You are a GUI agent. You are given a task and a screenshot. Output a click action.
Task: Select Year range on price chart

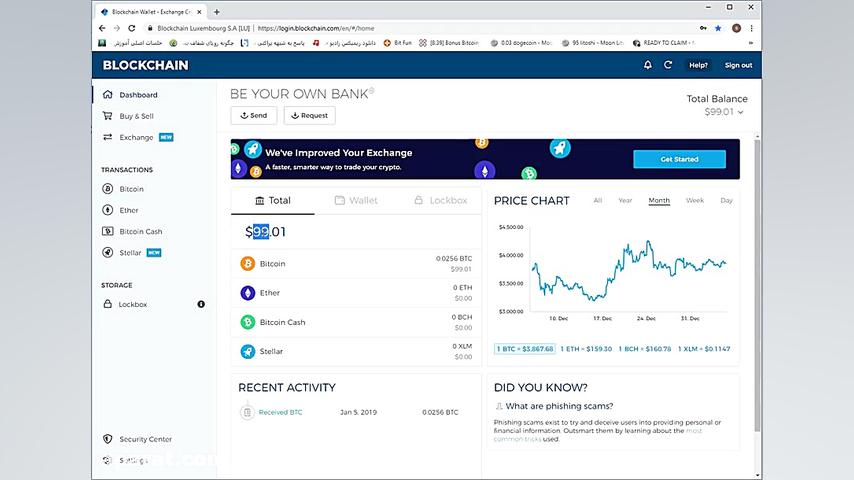[x=625, y=200]
